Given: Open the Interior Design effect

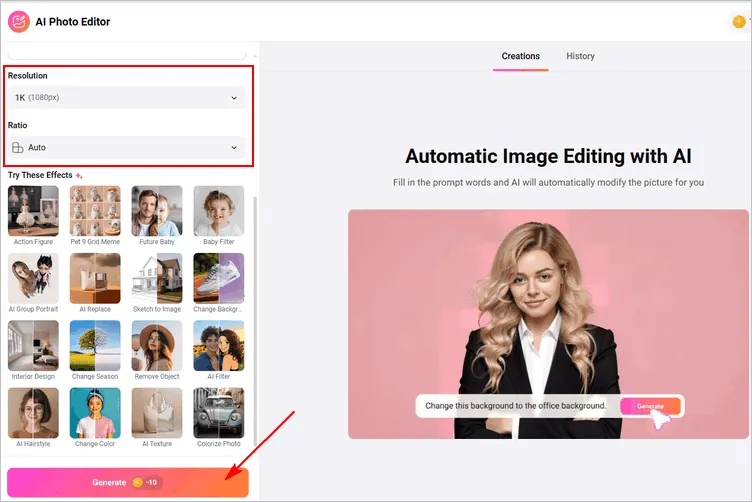Looking at the screenshot, I should pyautogui.click(x=33, y=346).
